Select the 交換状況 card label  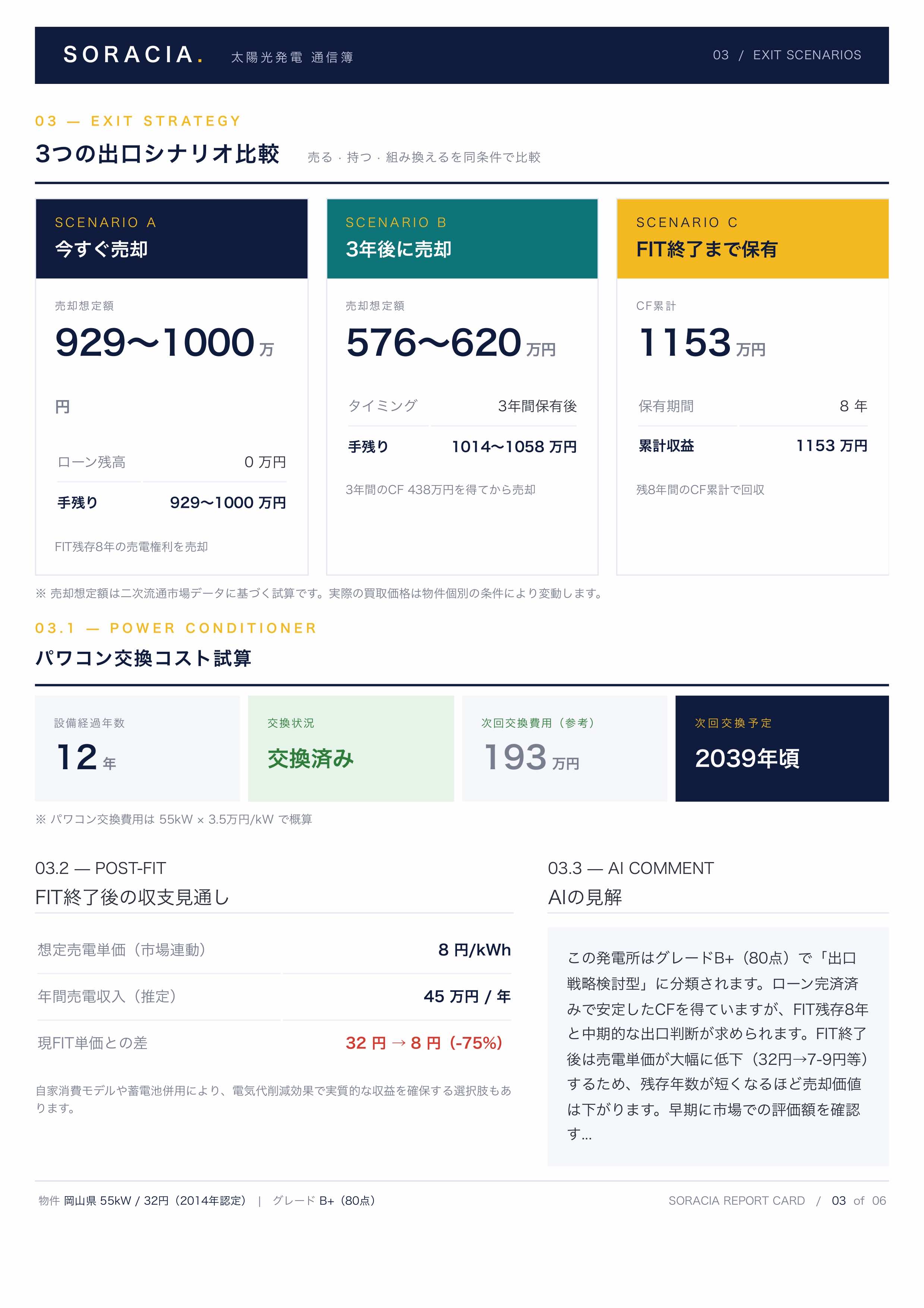click(291, 722)
